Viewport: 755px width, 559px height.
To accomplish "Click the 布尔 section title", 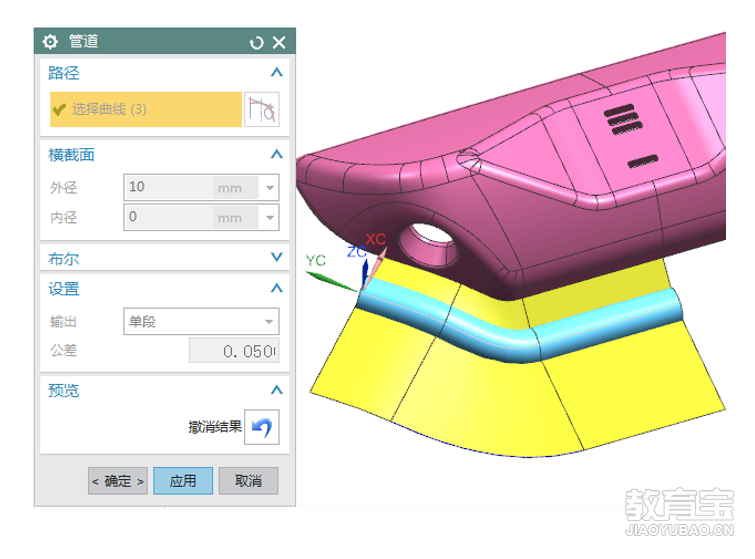I will coord(64,259).
